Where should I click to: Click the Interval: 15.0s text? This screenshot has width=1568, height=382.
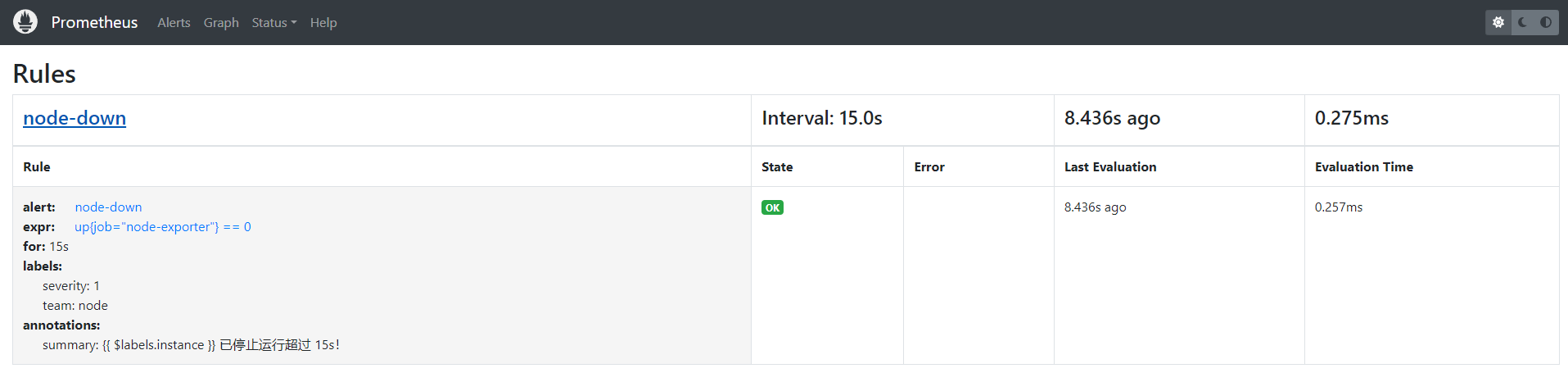click(822, 118)
